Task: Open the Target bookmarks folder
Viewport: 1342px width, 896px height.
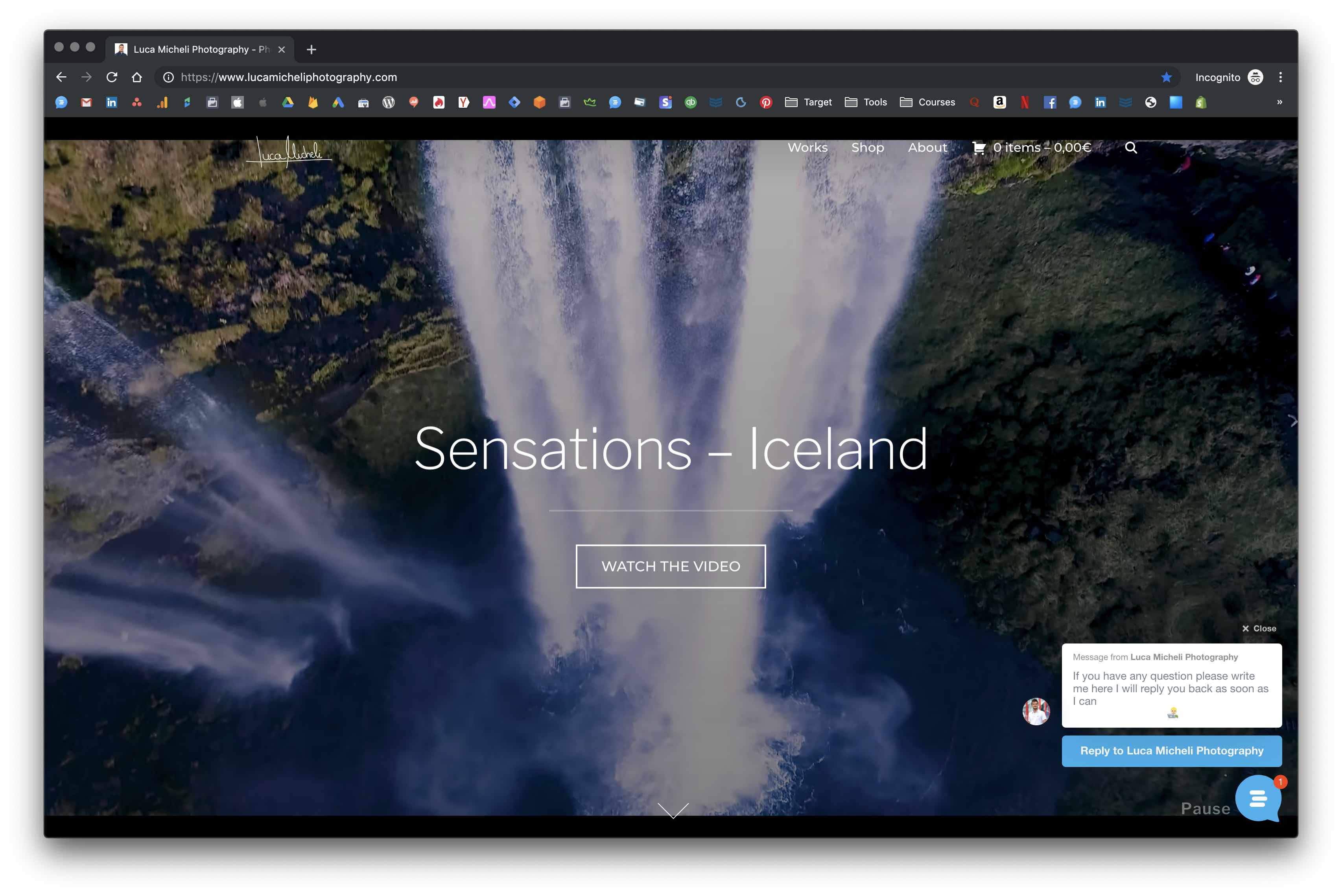Action: (808, 102)
